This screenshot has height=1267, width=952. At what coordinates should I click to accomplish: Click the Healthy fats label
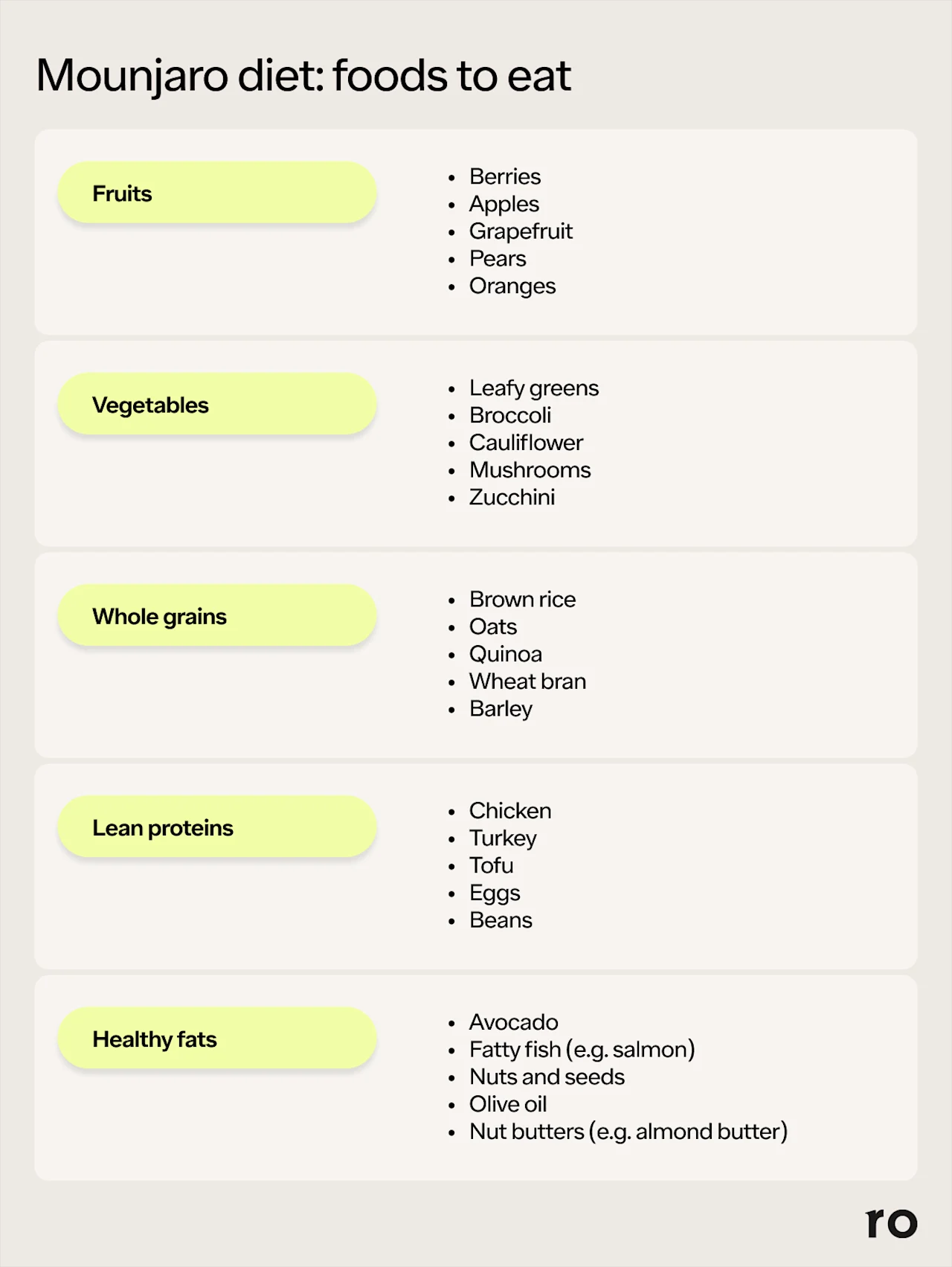[155, 1039]
